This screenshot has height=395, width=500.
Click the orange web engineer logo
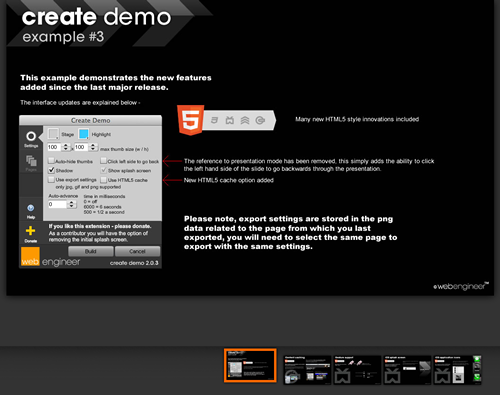point(30,256)
